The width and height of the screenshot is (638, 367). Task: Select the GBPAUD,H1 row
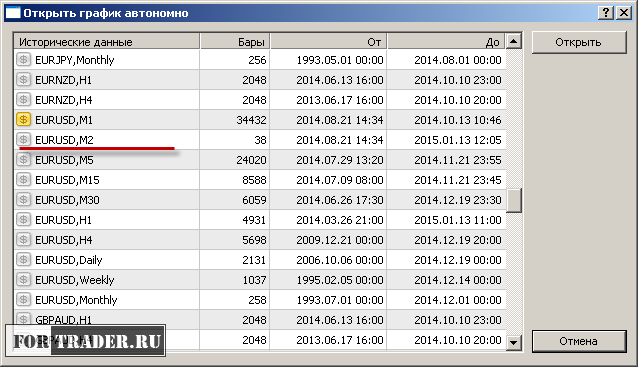(260, 319)
